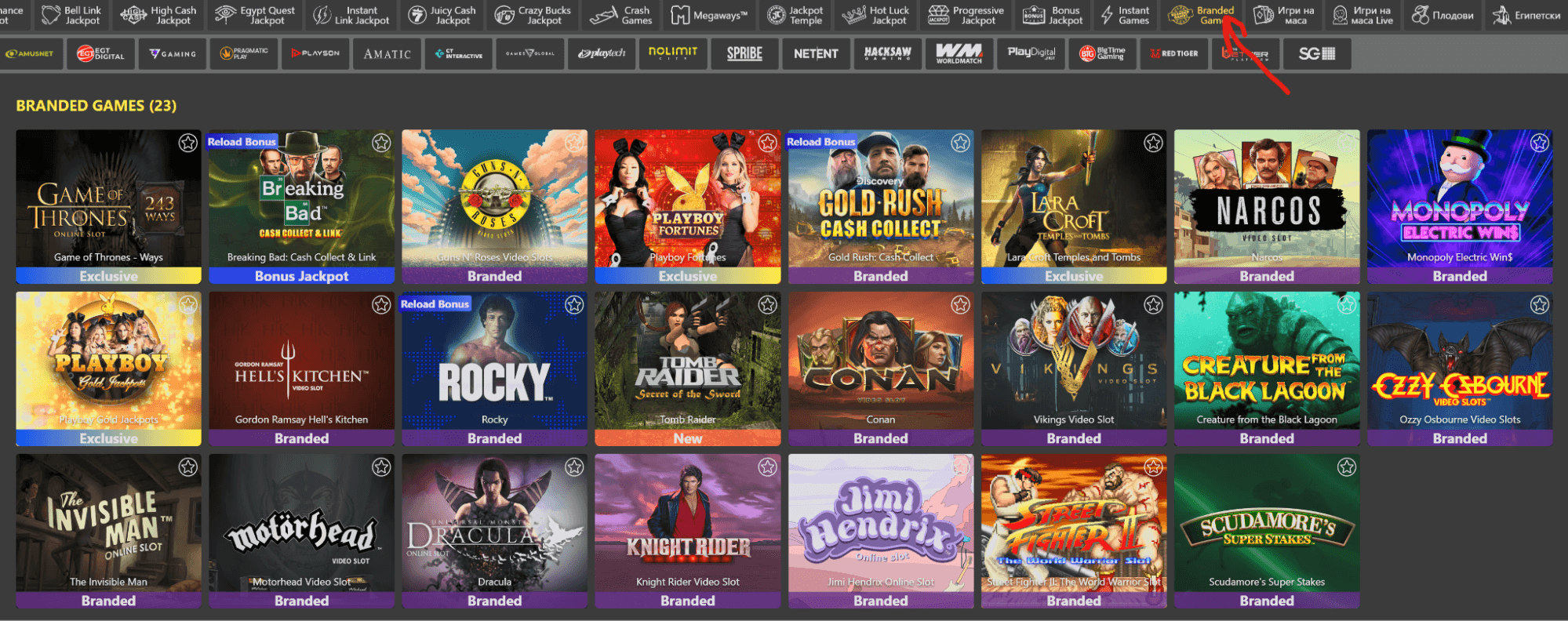Favorite The Invisible Man slot
This screenshot has width=1568, height=621.
[x=188, y=467]
